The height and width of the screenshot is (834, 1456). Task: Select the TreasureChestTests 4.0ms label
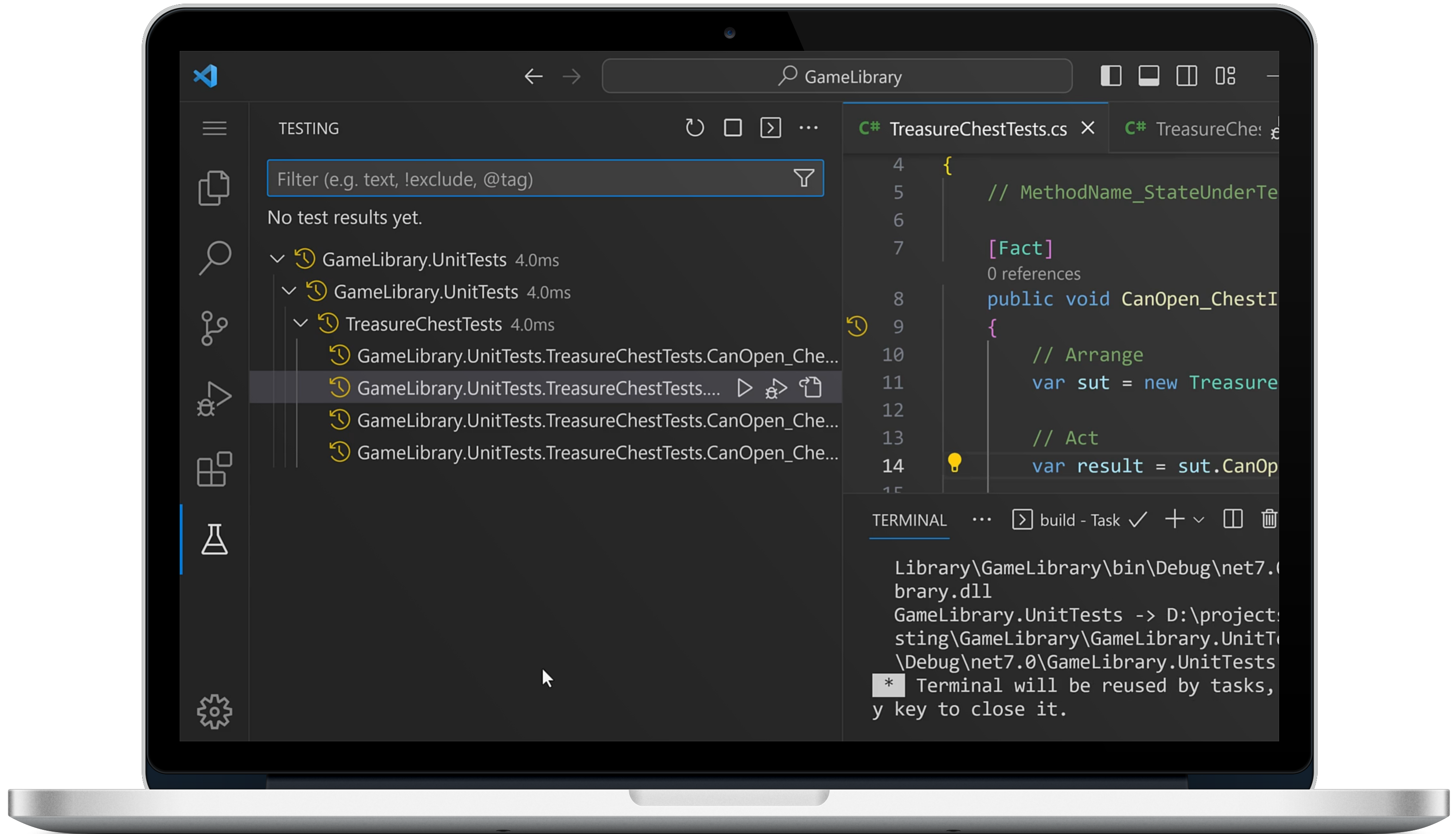click(x=449, y=324)
